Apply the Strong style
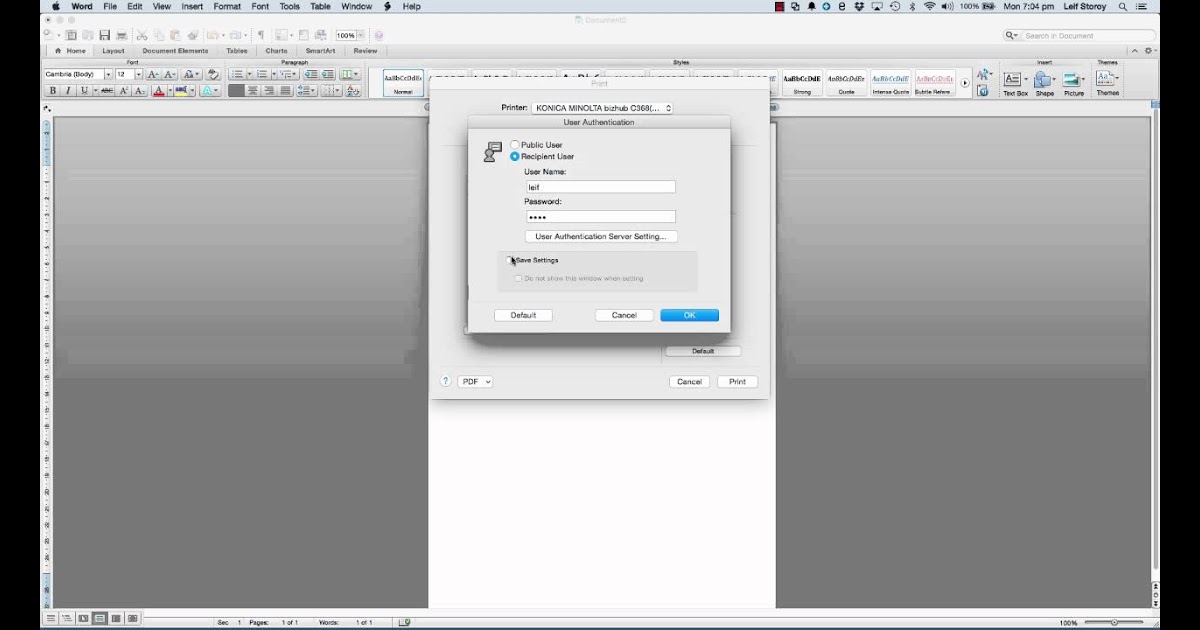This screenshot has width=1200, height=630. click(x=802, y=83)
